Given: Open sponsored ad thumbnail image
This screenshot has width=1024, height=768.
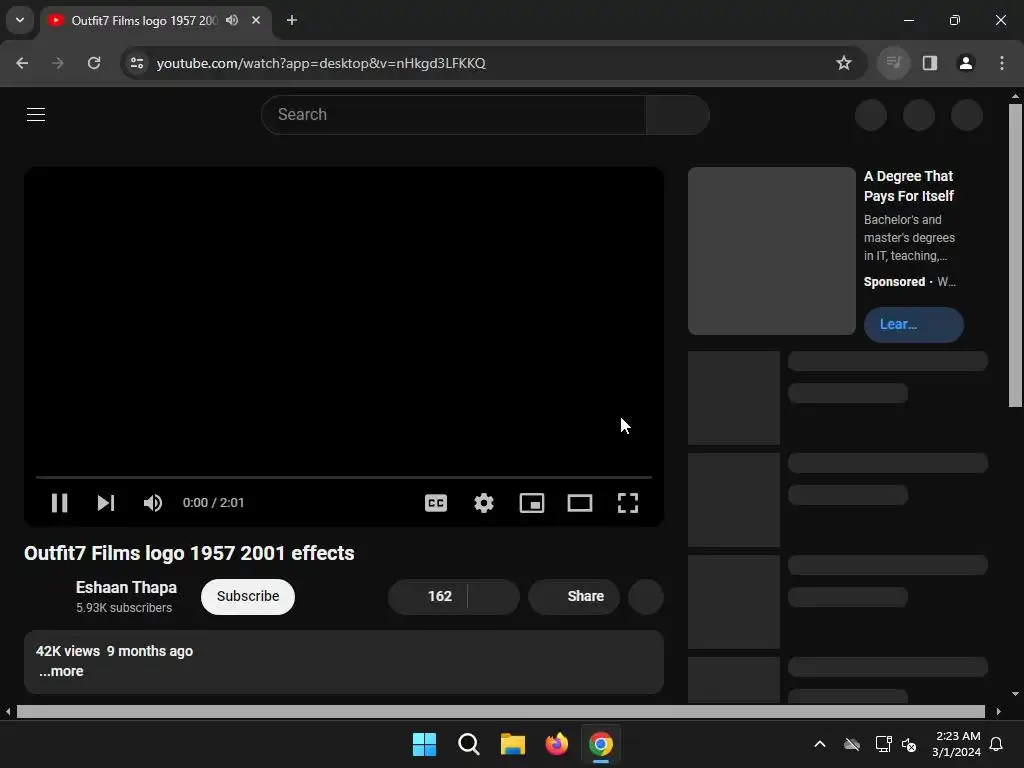Looking at the screenshot, I should pos(772,251).
